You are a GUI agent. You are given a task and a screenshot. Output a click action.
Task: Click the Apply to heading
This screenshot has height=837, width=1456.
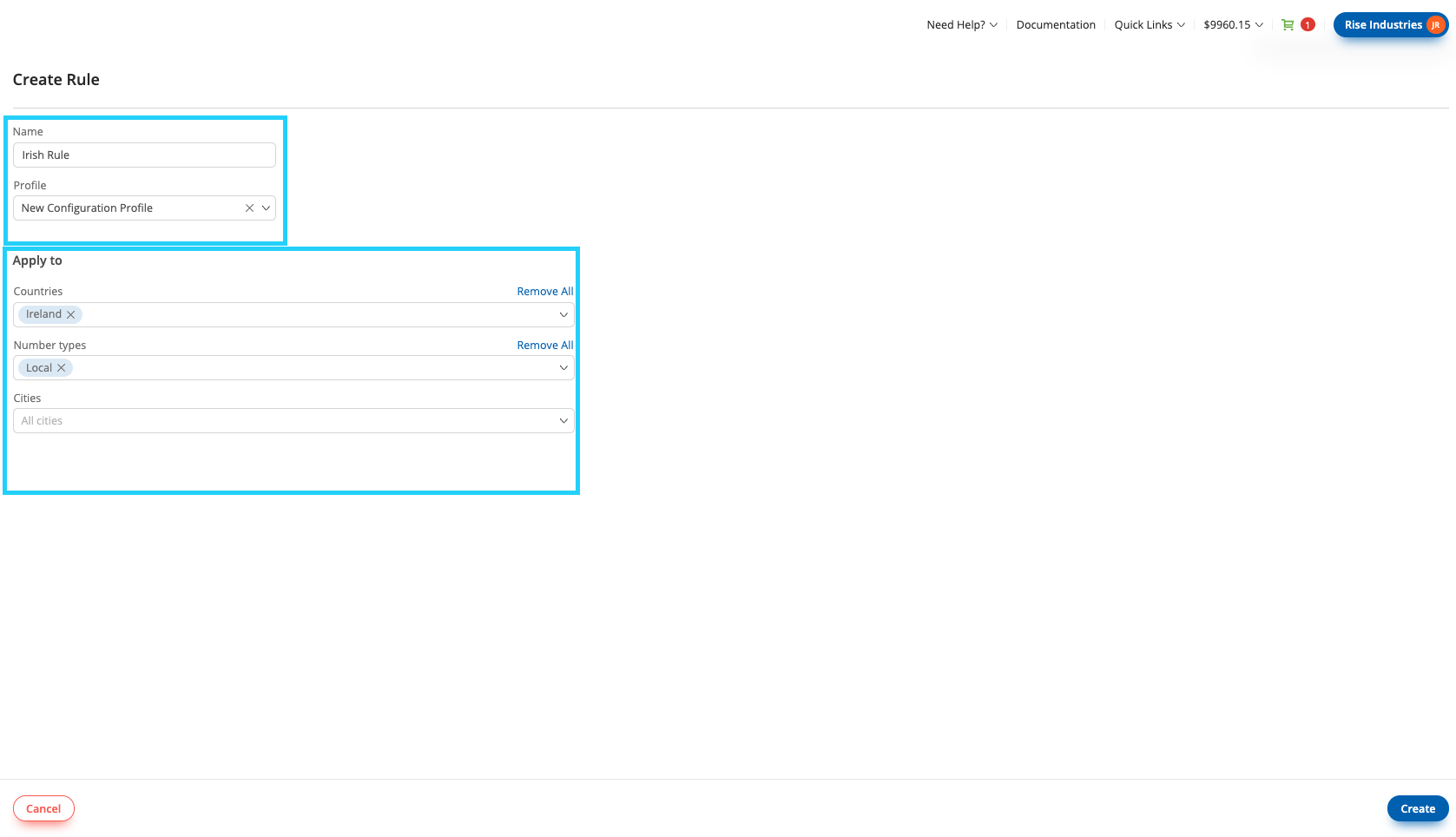click(37, 260)
